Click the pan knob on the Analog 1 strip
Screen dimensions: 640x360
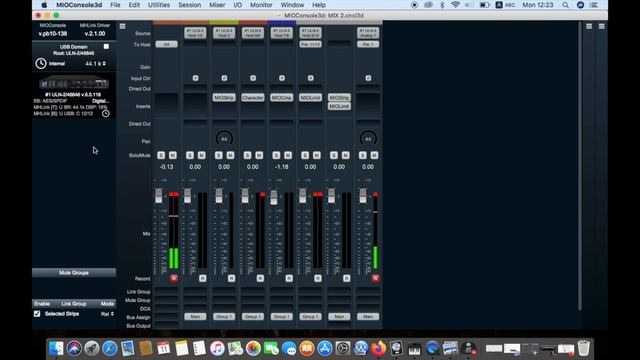(x=368, y=138)
